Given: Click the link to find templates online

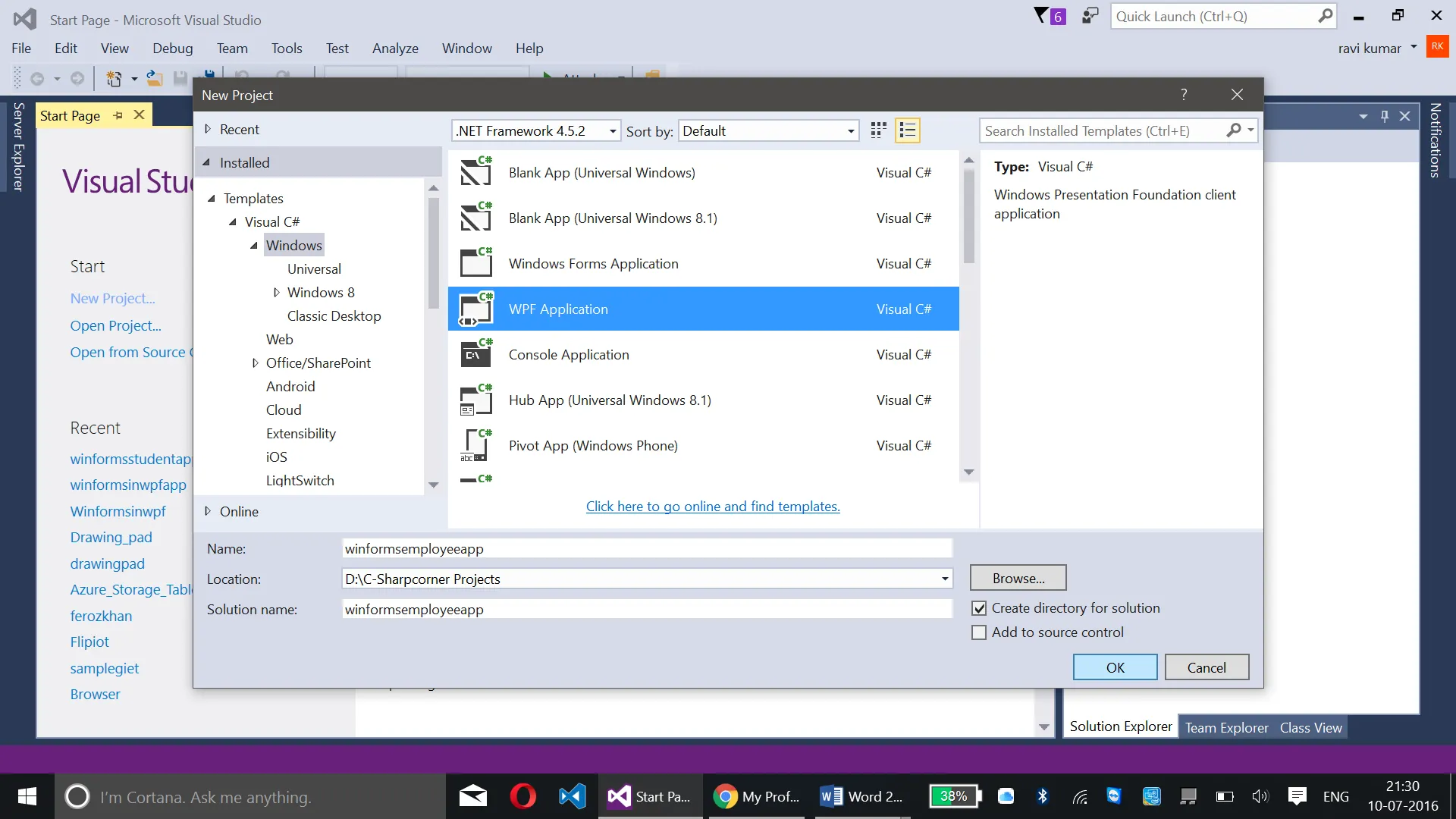Looking at the screenshot, I should point(712,506).
